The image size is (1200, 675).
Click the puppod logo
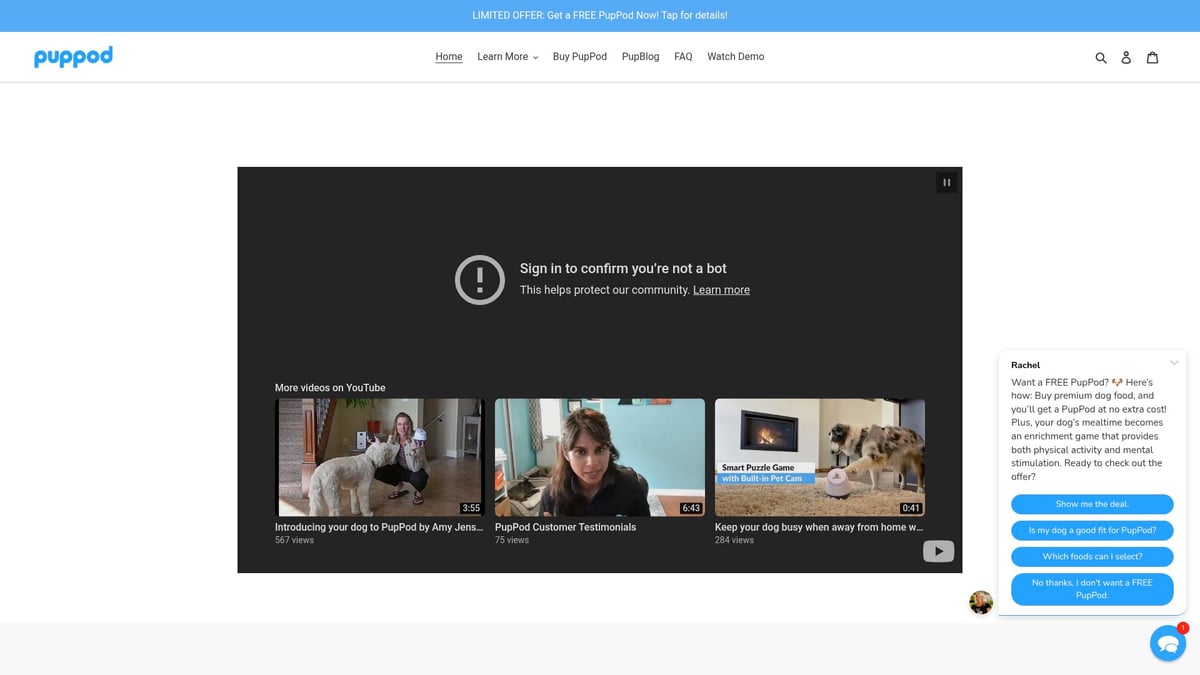click(73, 57)
